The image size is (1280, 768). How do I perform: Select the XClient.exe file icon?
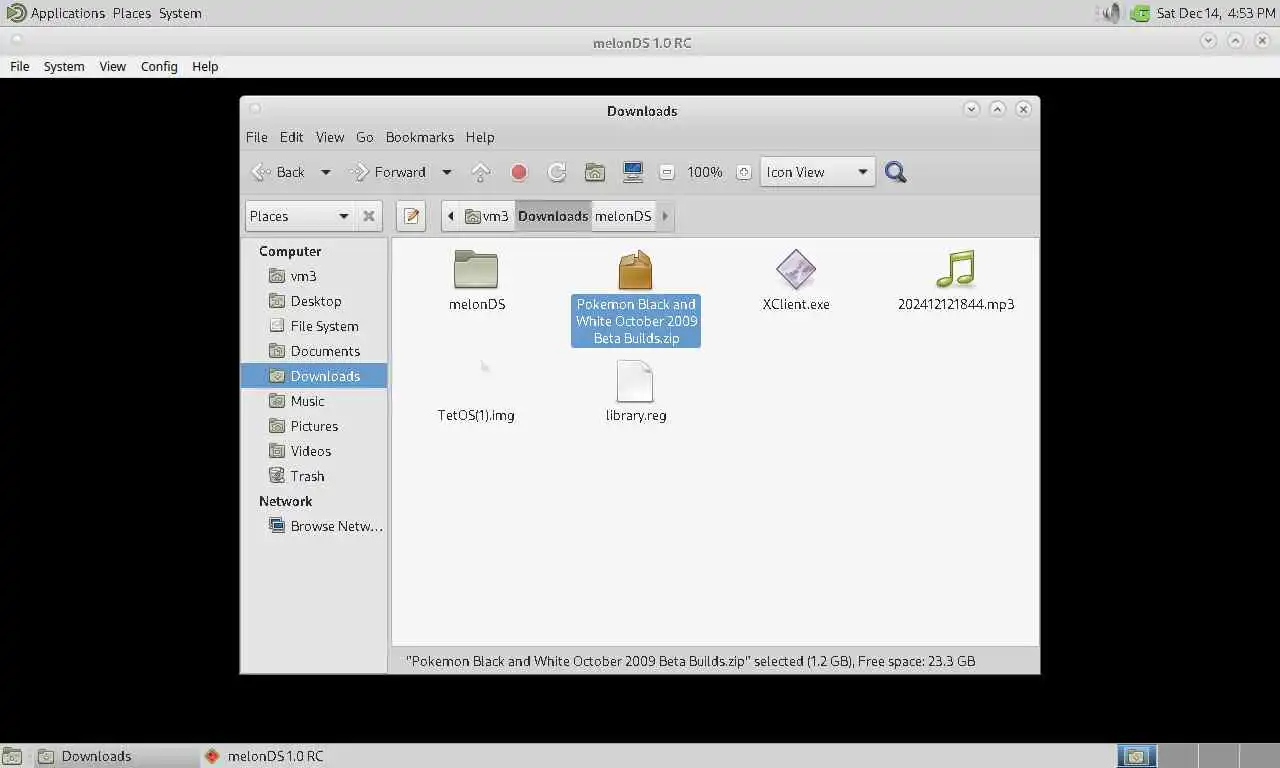(796, 270)
